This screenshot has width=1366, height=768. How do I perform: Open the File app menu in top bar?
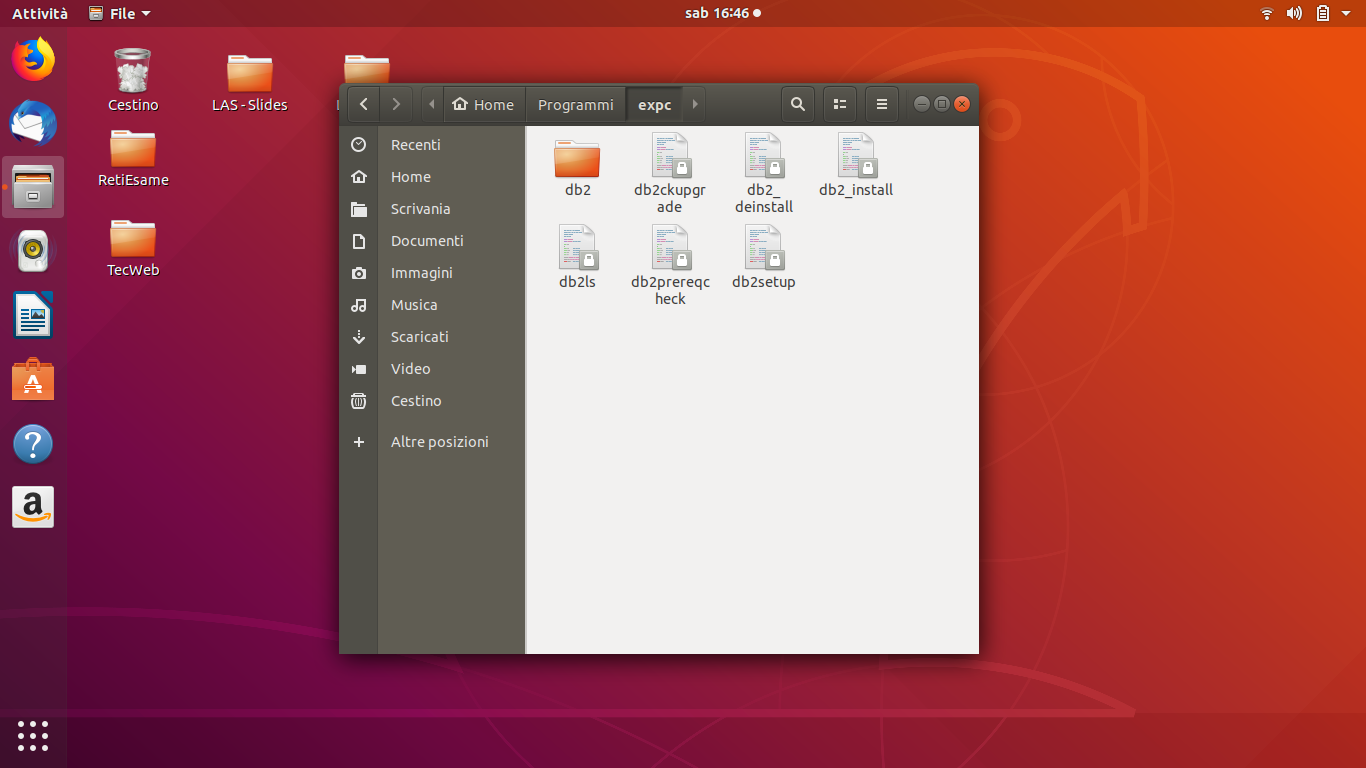click(120, 13)
